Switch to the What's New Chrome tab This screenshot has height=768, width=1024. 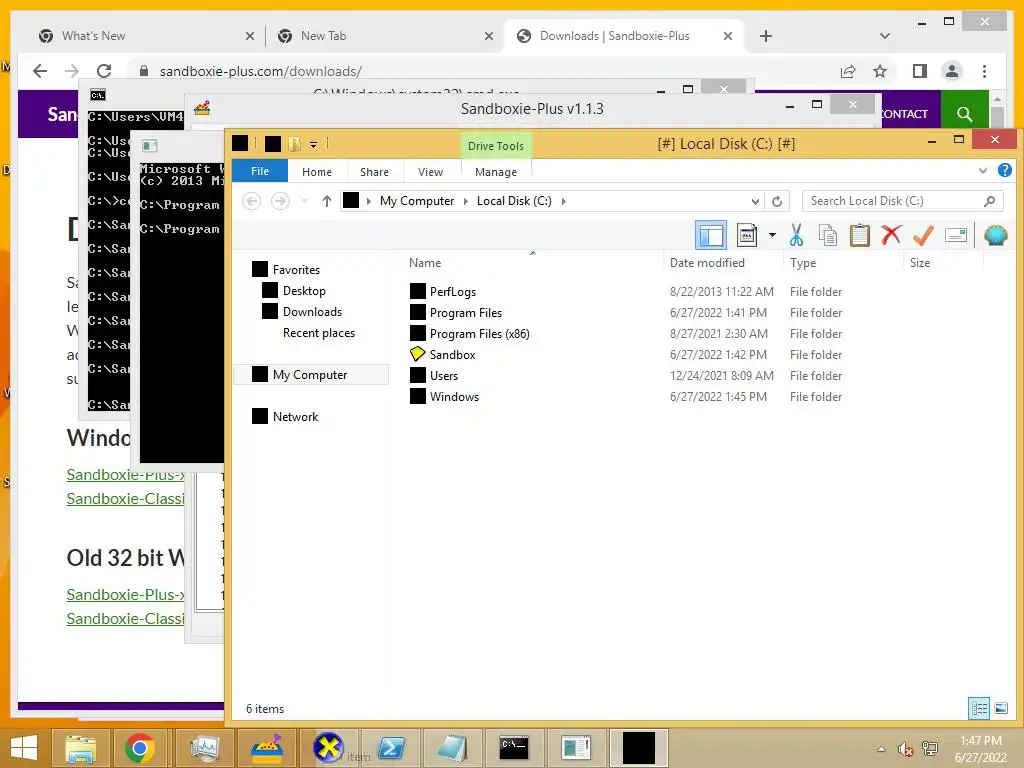point(146,36)
